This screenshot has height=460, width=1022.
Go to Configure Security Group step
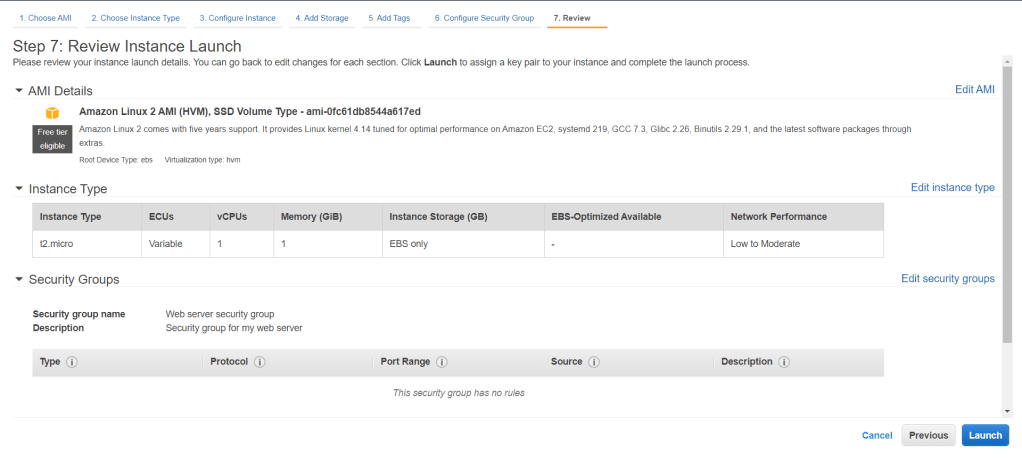pos(483,18)
